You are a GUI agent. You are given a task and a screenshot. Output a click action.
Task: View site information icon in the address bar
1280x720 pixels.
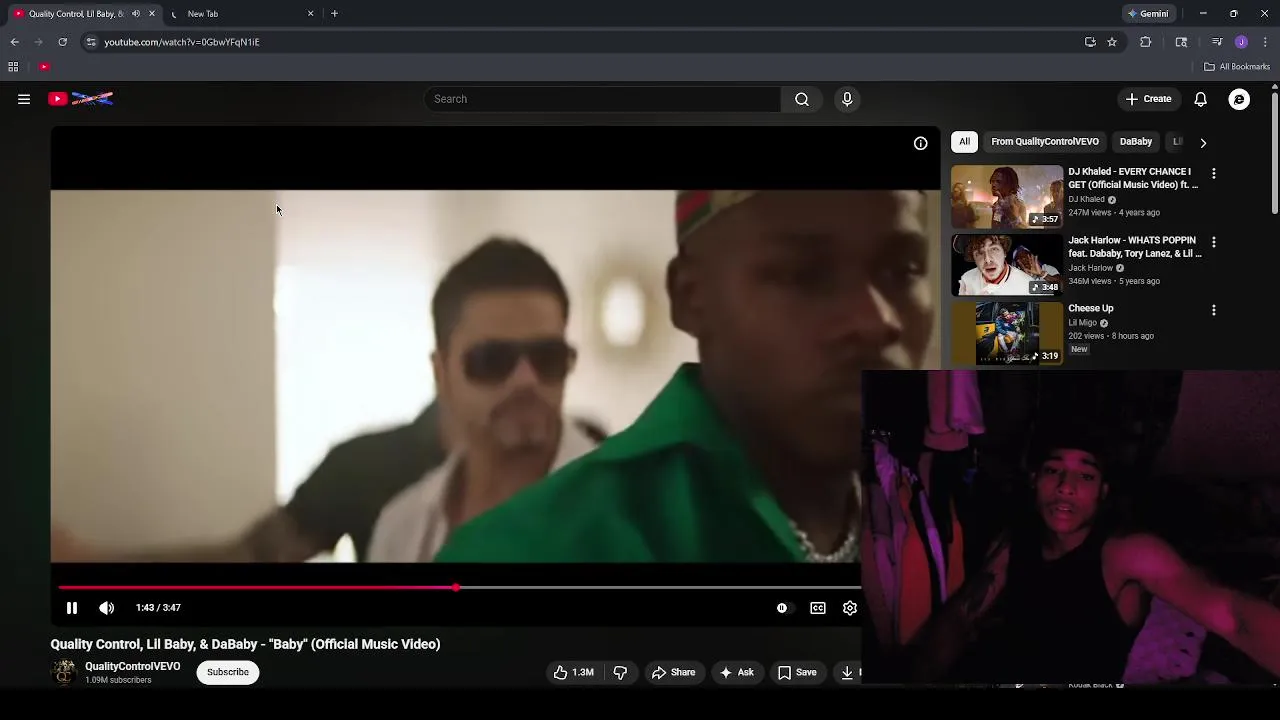coord(91,42)
